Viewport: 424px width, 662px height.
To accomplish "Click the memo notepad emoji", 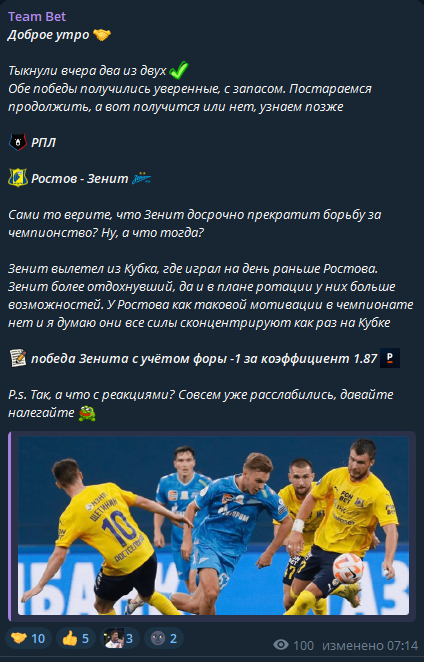I will pyautogui.click(x=18, y=358).
